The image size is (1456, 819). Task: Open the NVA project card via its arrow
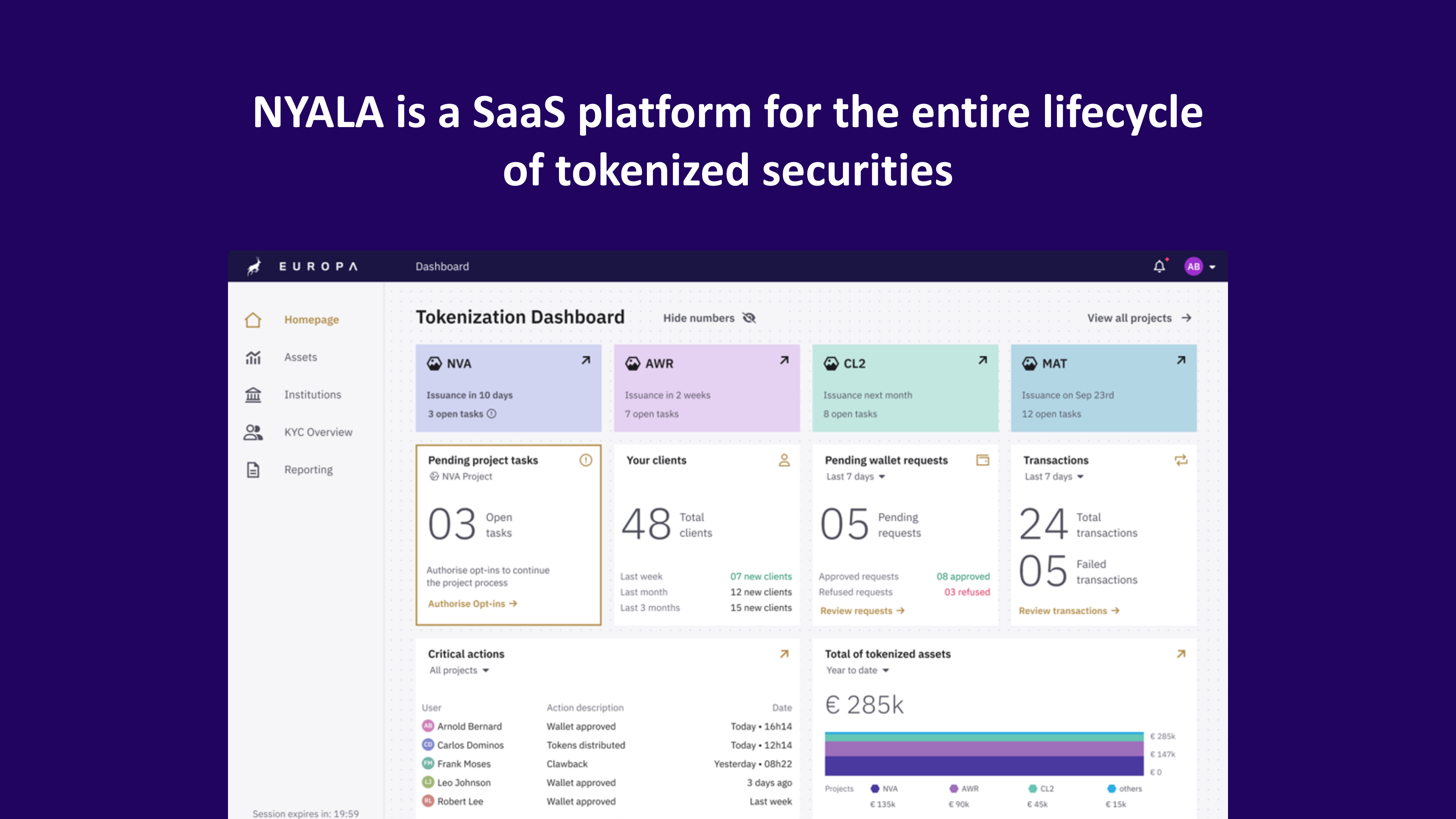[x=586, y=360]
